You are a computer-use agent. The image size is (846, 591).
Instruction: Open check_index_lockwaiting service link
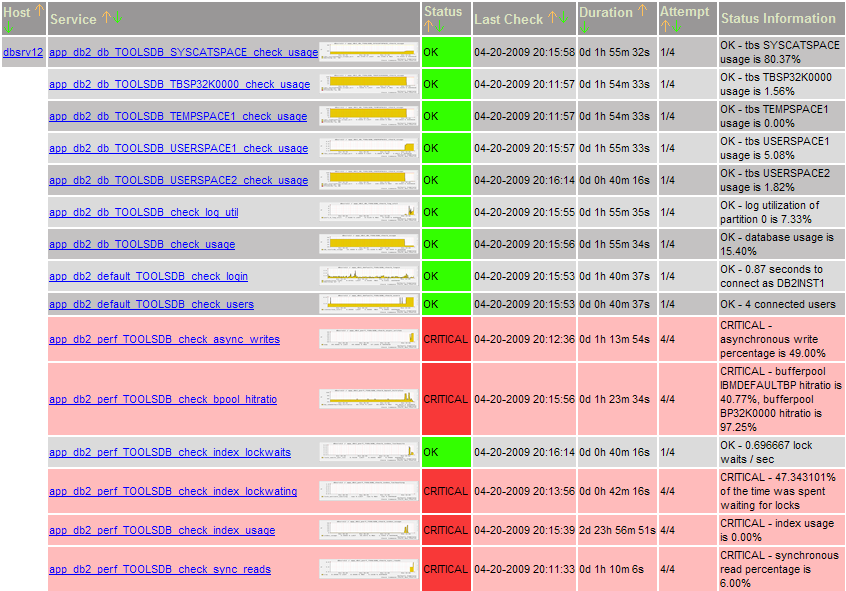(173, 491)
